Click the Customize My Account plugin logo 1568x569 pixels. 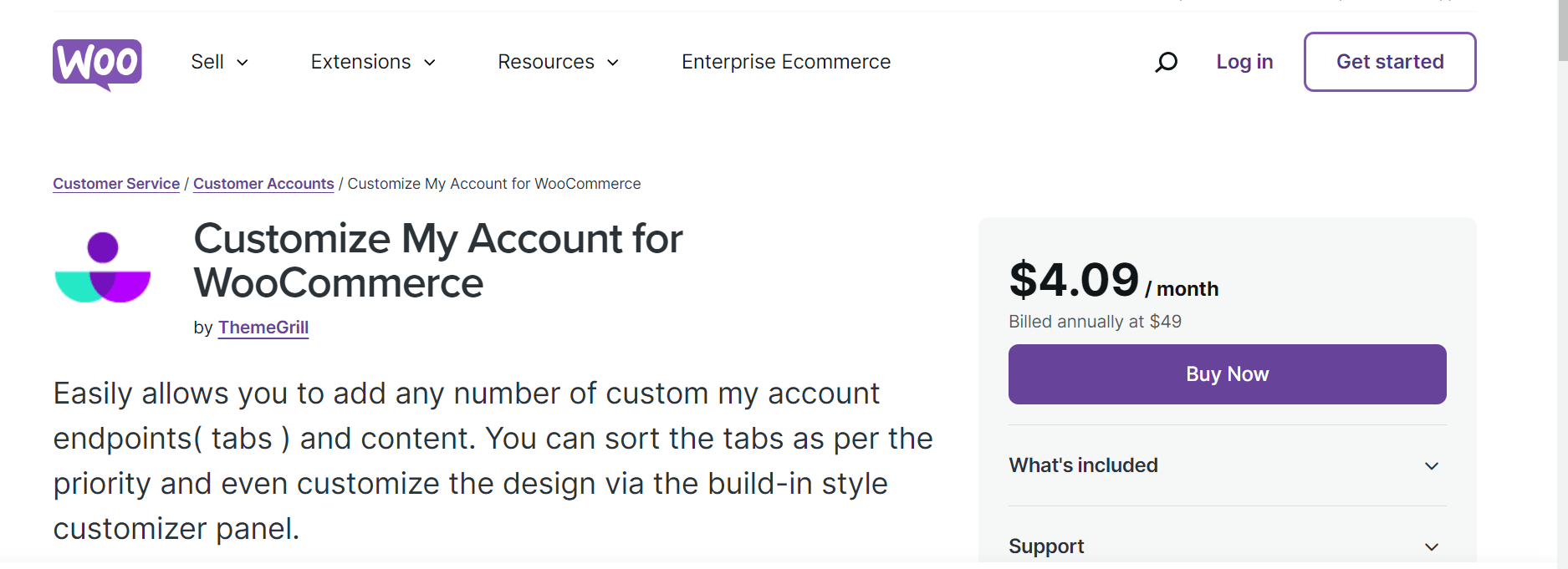point(103,267)
